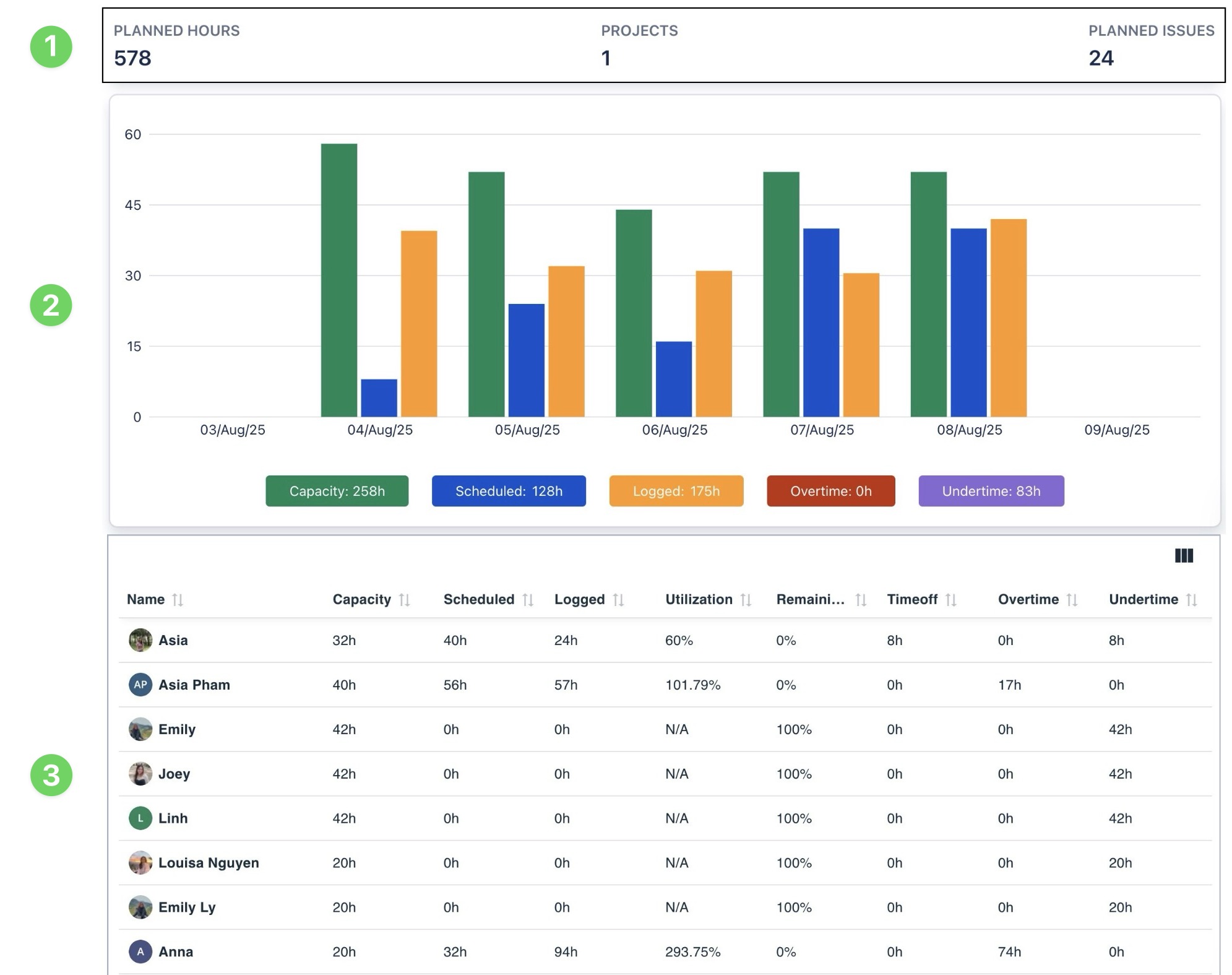Open the column chooser icon above table
The height and width of the screenshot is (975, 1232).
click(x=1183, y=555)
